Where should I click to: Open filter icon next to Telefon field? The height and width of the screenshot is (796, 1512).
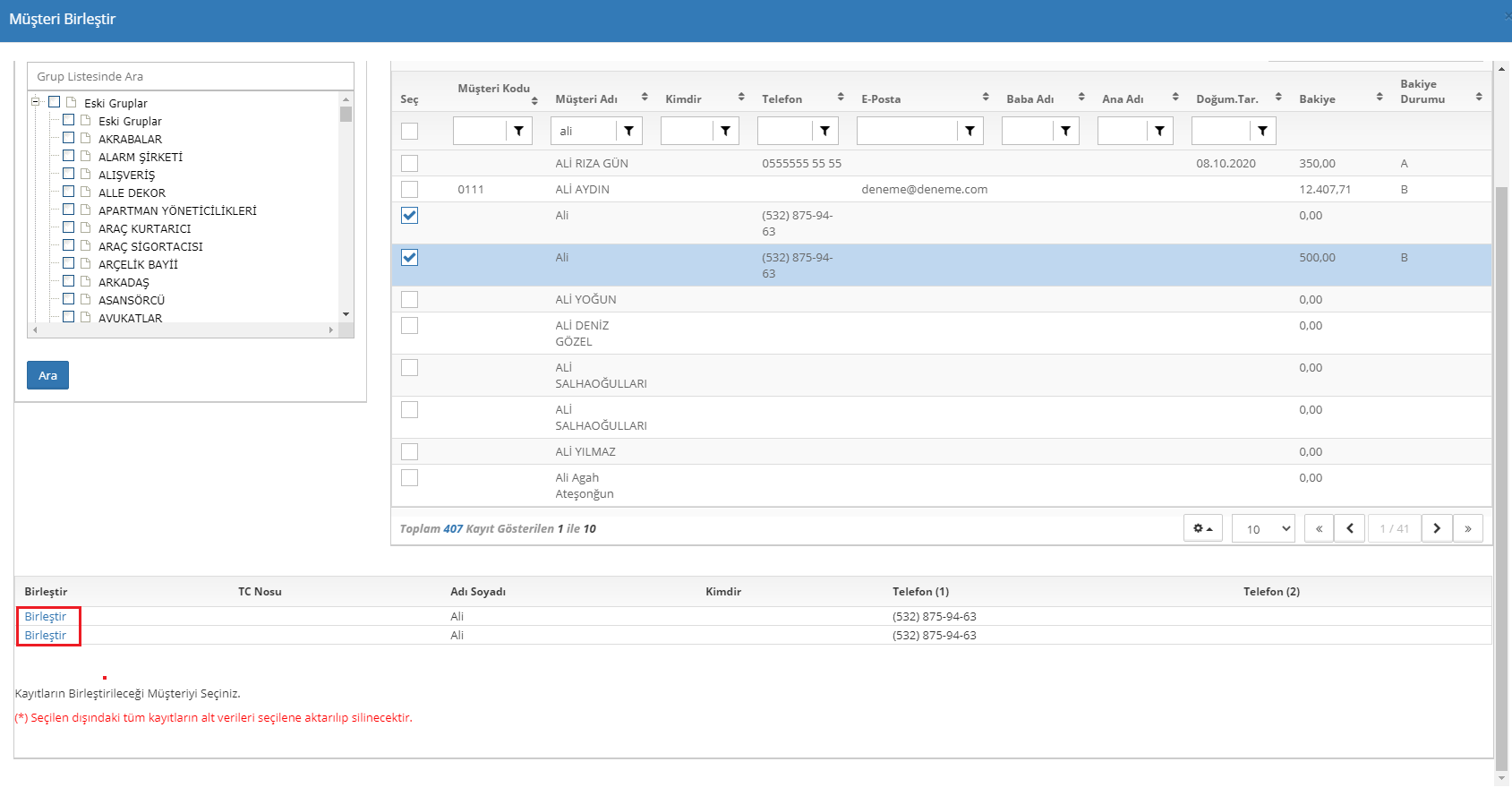(x=824, y=131)
